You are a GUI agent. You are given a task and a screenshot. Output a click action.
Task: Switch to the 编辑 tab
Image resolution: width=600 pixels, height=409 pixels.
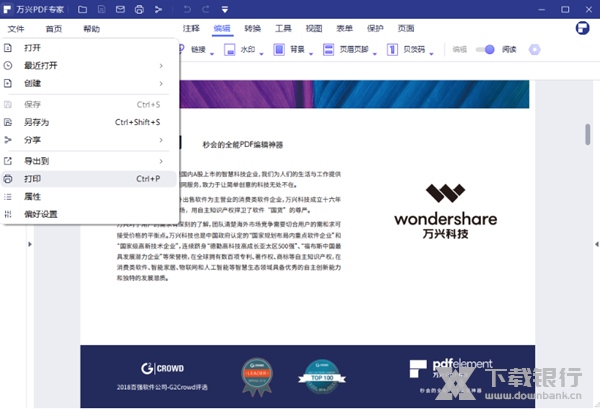pos(222,28)
